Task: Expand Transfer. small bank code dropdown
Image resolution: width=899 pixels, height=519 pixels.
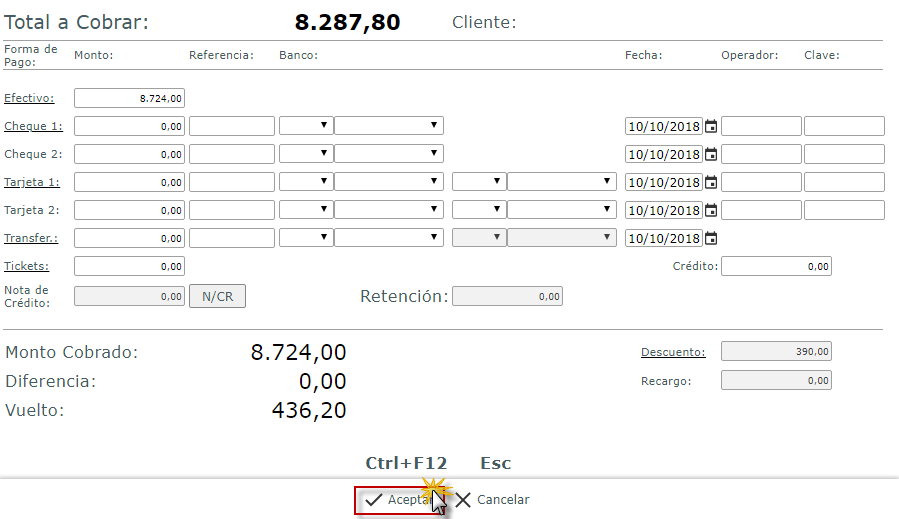Action: (306, 237)
